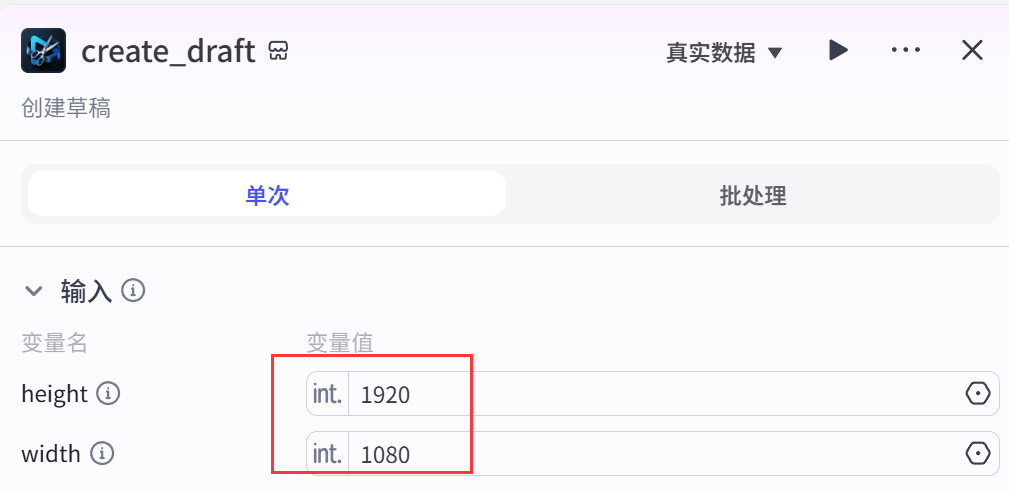Switch to the 单次 tab
Viewport: 1009px width, 493px height.
[267, 194]
